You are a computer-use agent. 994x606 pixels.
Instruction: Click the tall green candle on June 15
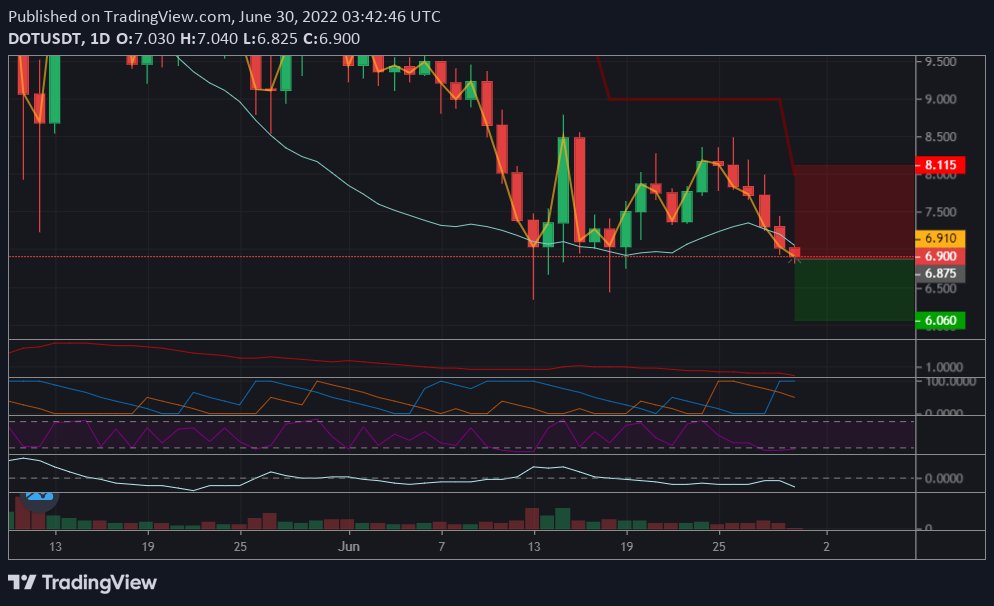point(563,179)
